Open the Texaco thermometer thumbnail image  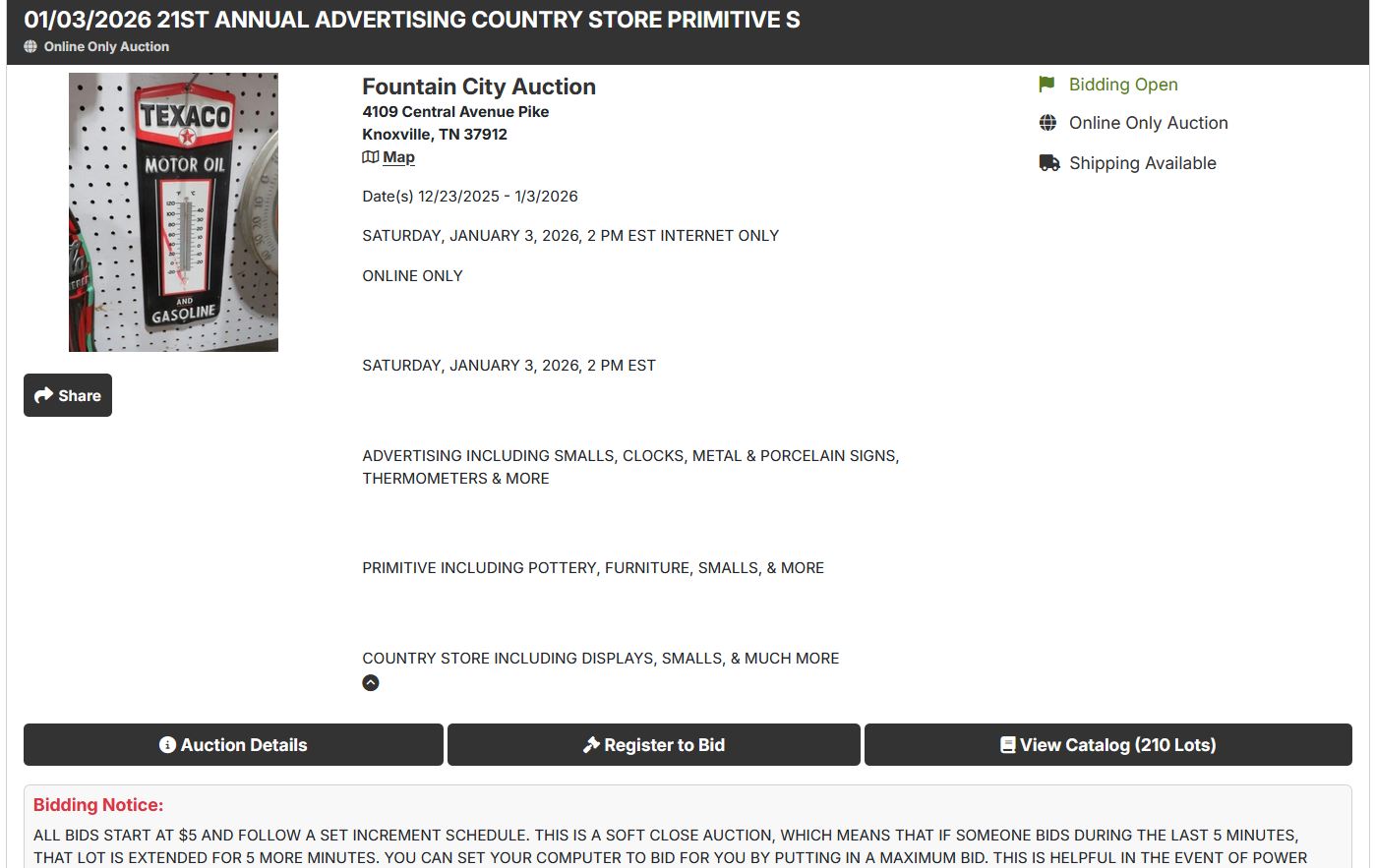[x=173, y=212]
